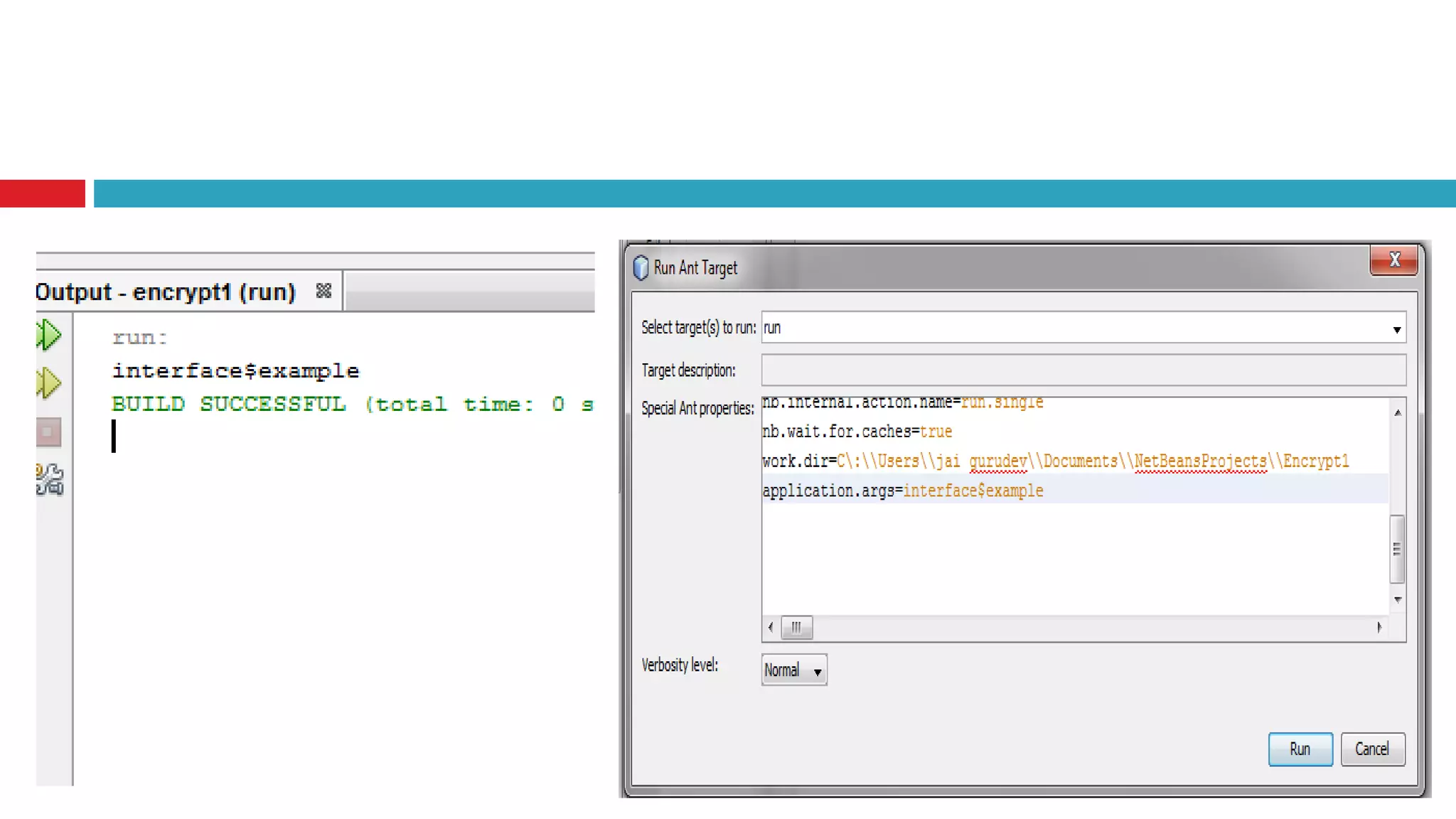Screen dimensions: 1456x819
Task: Click the nb.wait.for.caches=true line
Action: pyautogui.click(x=857, y=432)
